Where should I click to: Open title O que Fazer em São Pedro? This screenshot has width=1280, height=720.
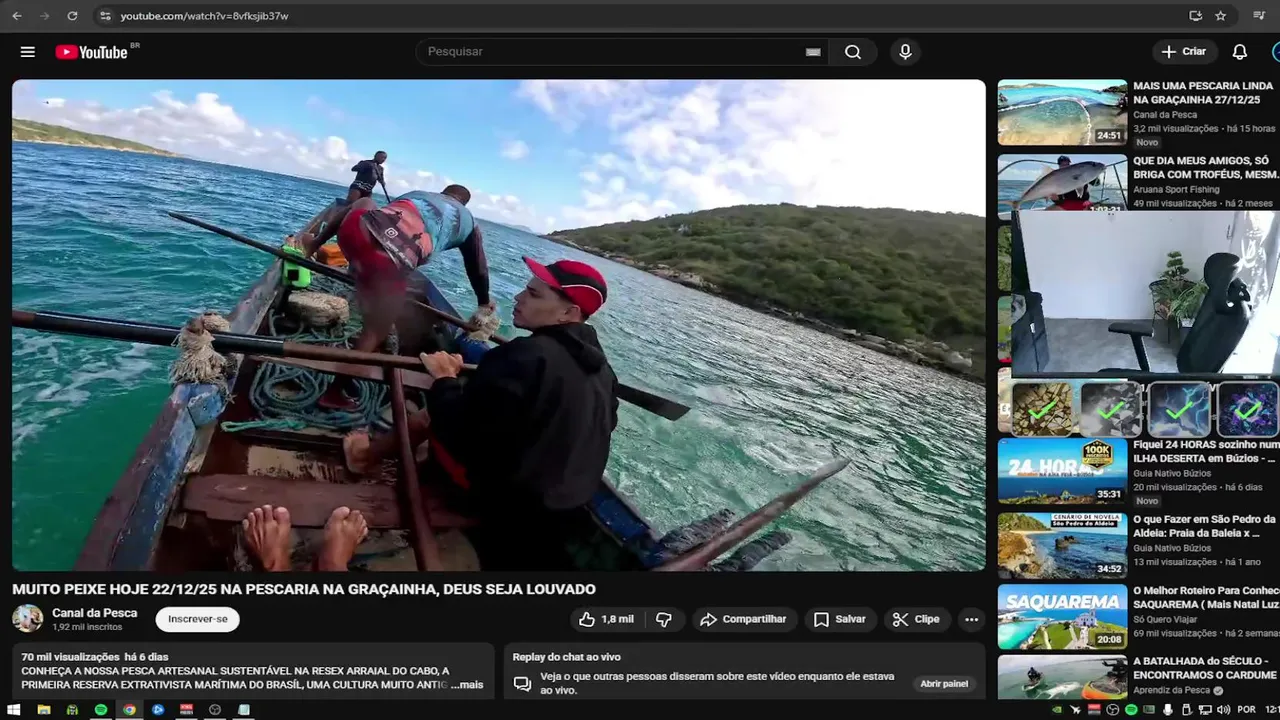[1205, 526]
